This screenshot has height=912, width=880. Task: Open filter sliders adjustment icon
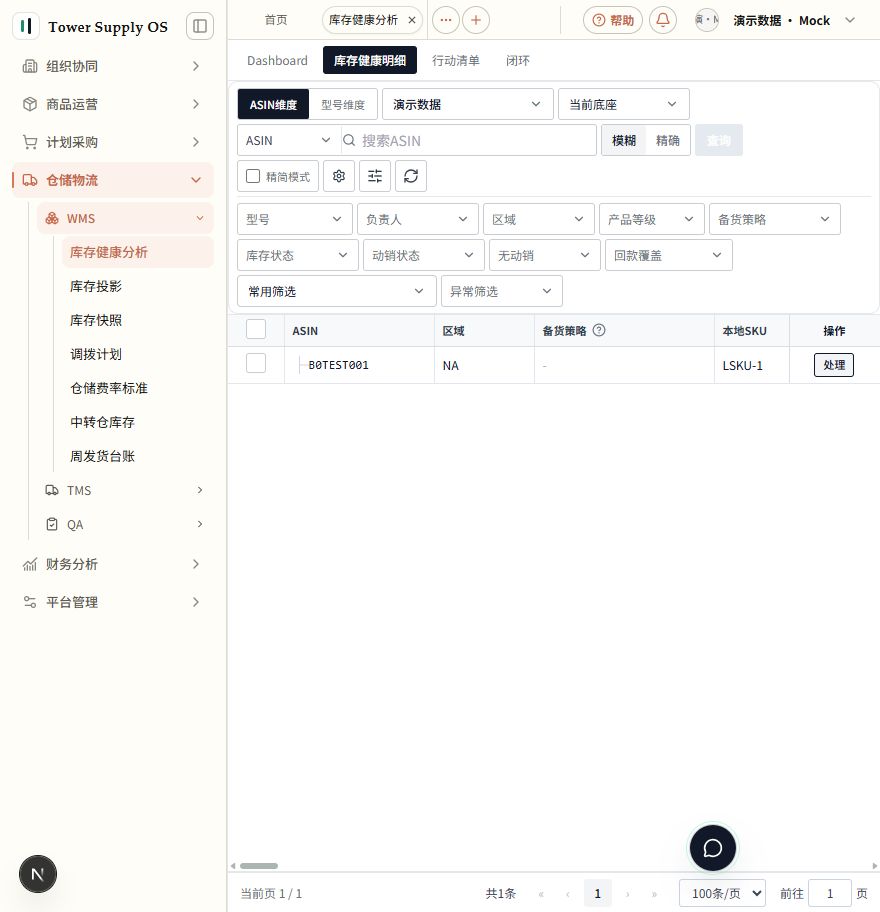click(x=375, y=176)
